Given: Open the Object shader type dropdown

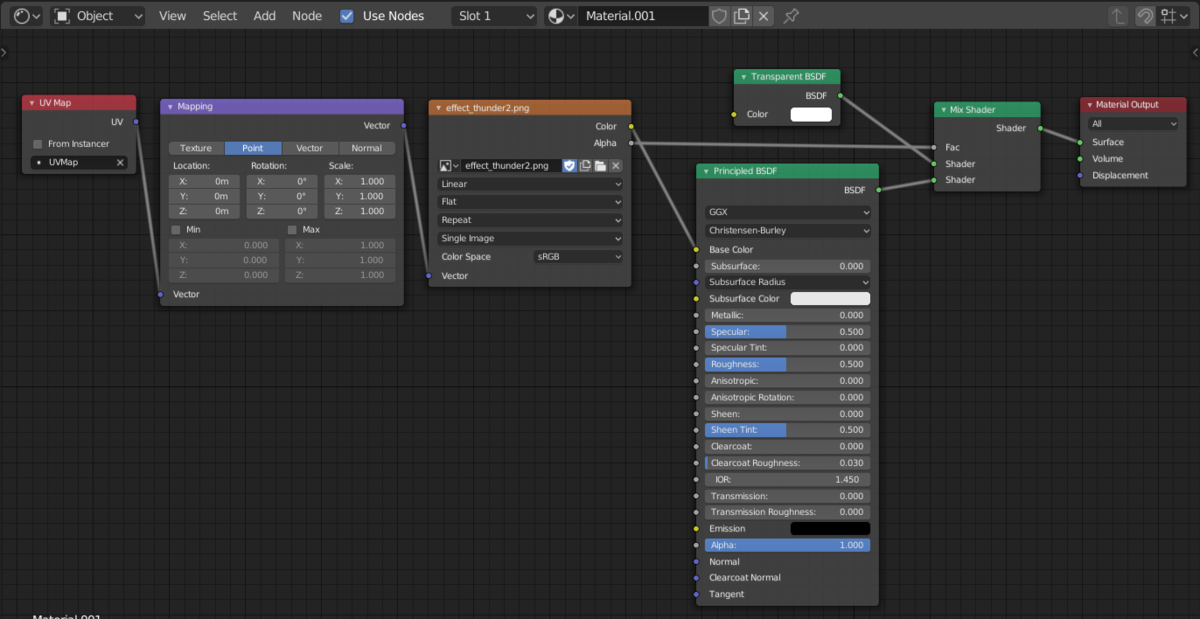Looking at the screenshot, I should coord(97,16).
